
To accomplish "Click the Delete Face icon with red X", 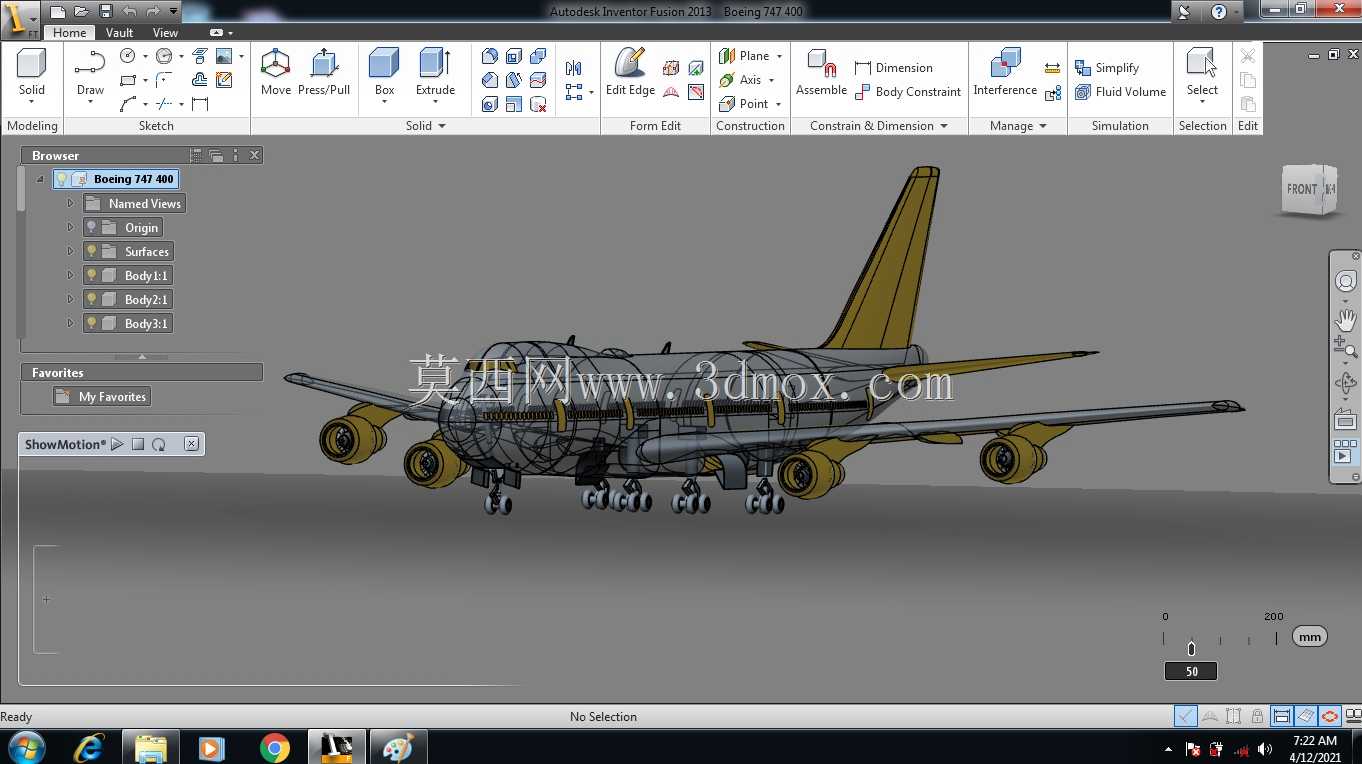I will (x=538, y=104).
